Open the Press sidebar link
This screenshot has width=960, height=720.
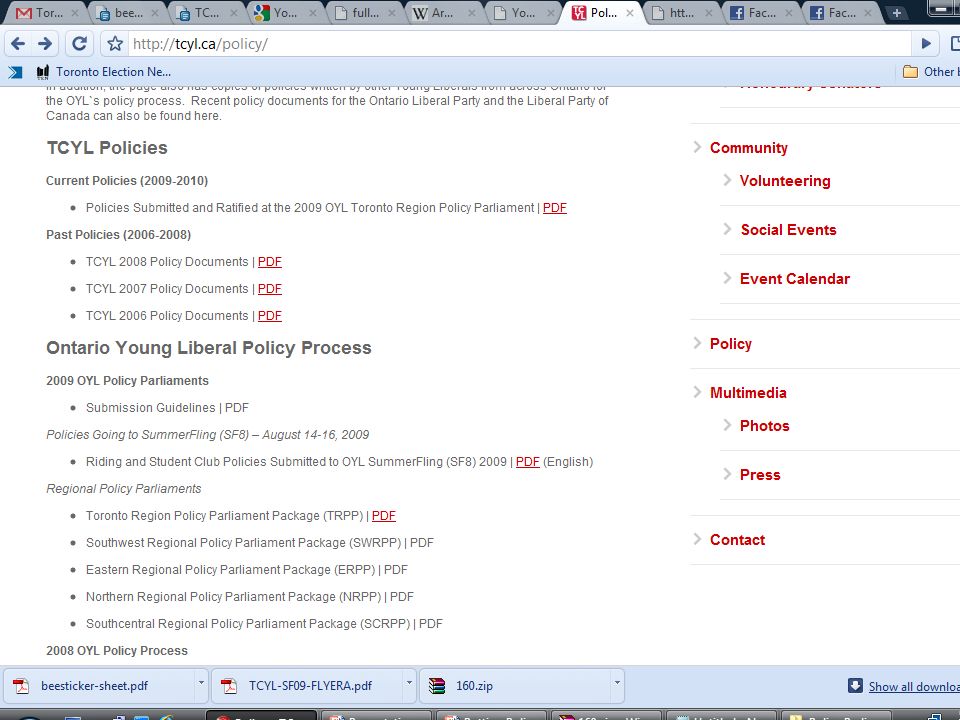760,474
